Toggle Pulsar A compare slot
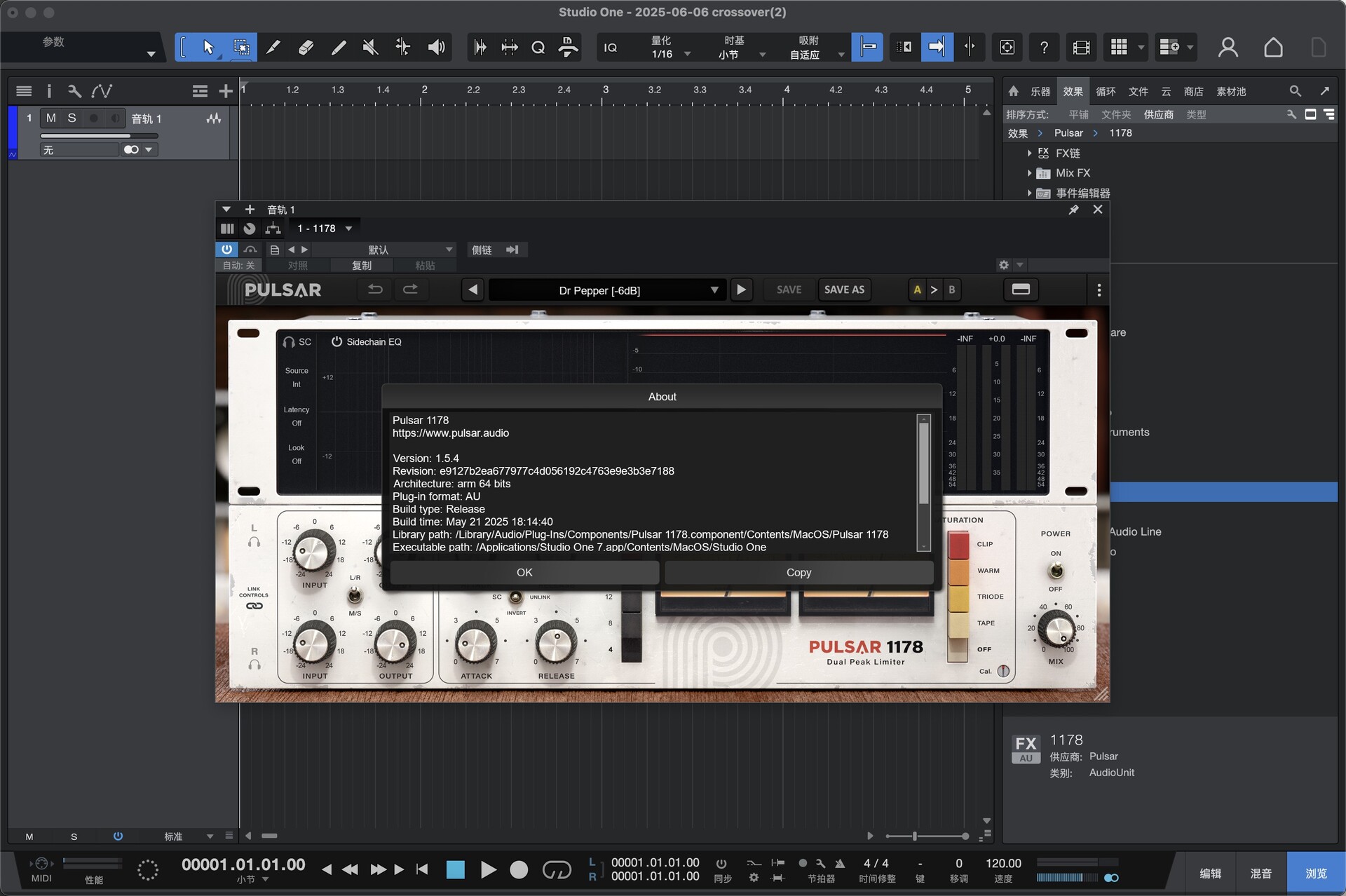 coord(917,290)
